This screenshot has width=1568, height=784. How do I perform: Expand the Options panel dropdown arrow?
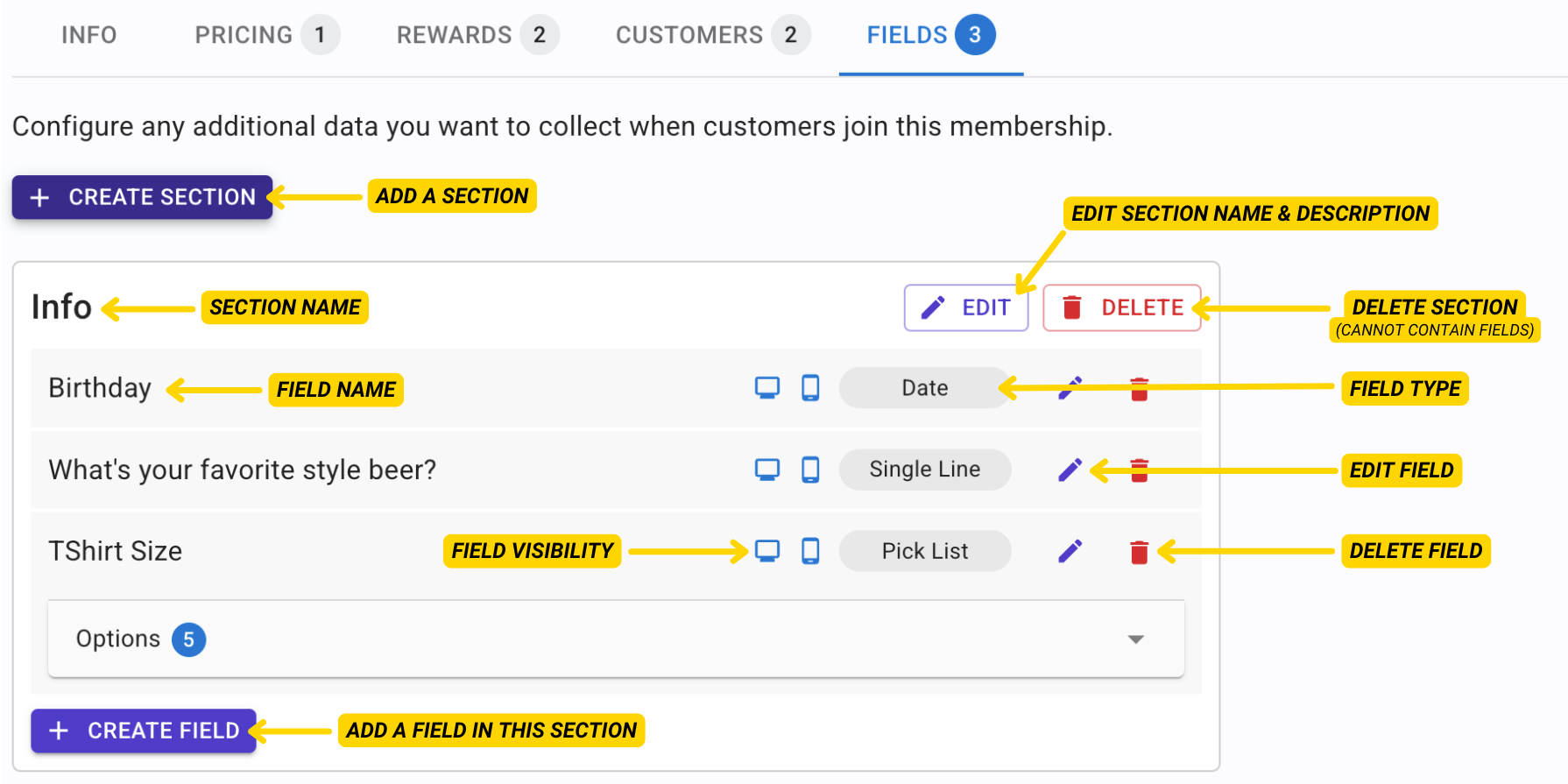pos(1135,639)
